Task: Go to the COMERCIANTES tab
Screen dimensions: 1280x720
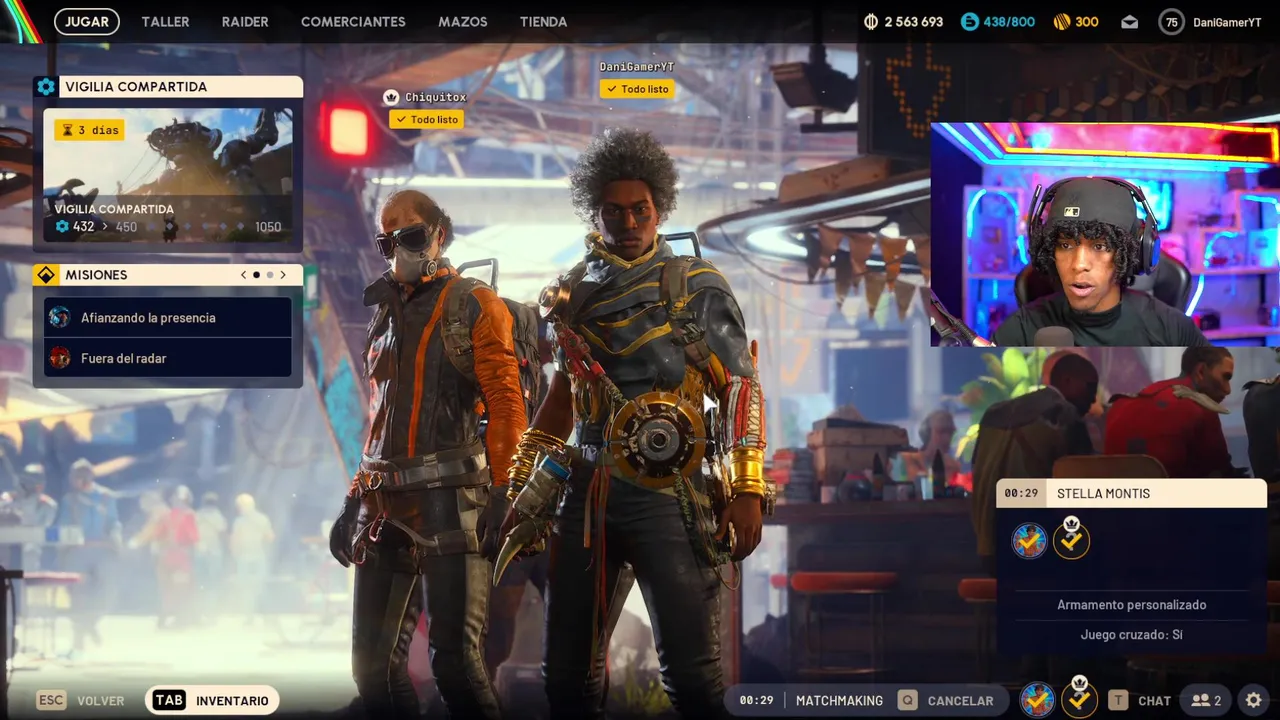Action: 353,21
